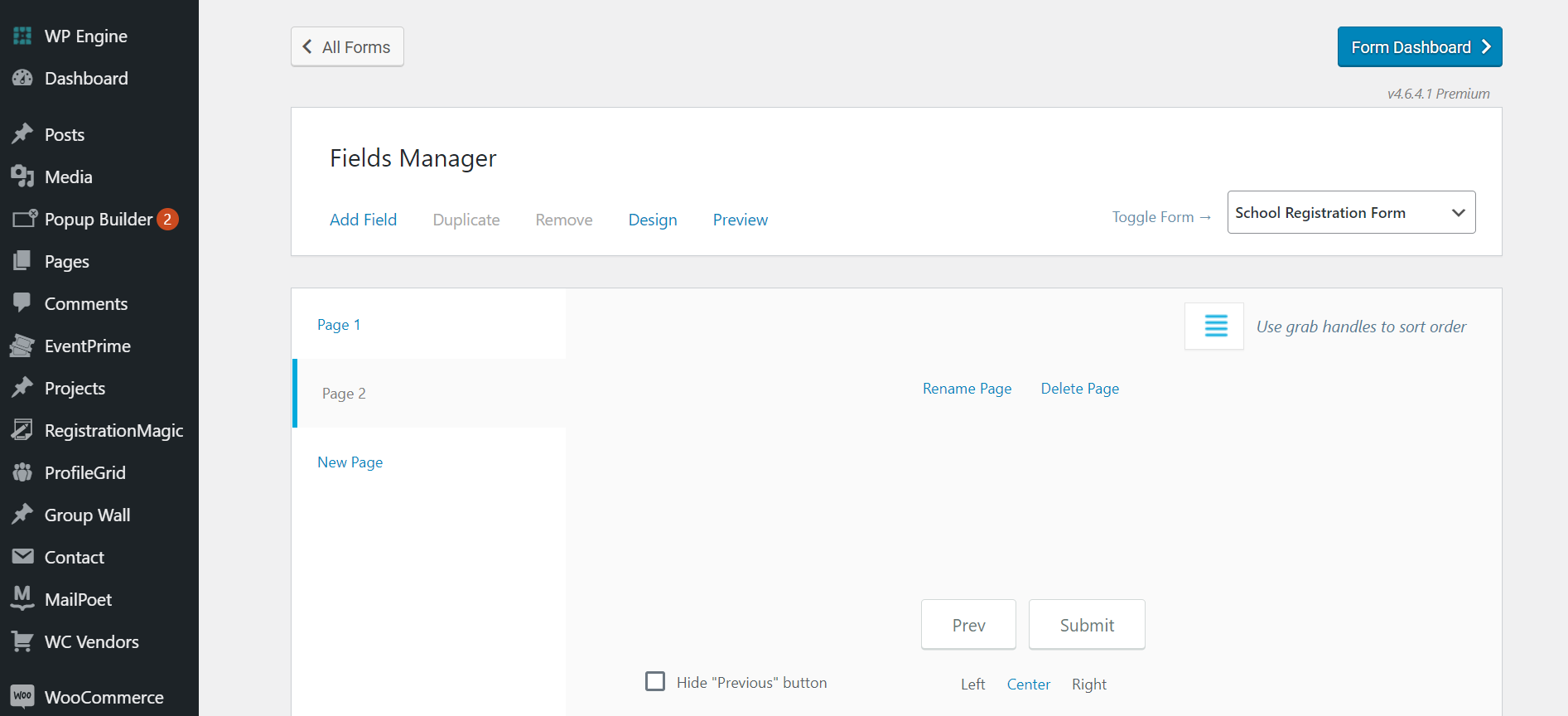
Task: Add a New Page to form
Action: click(350, 462)
